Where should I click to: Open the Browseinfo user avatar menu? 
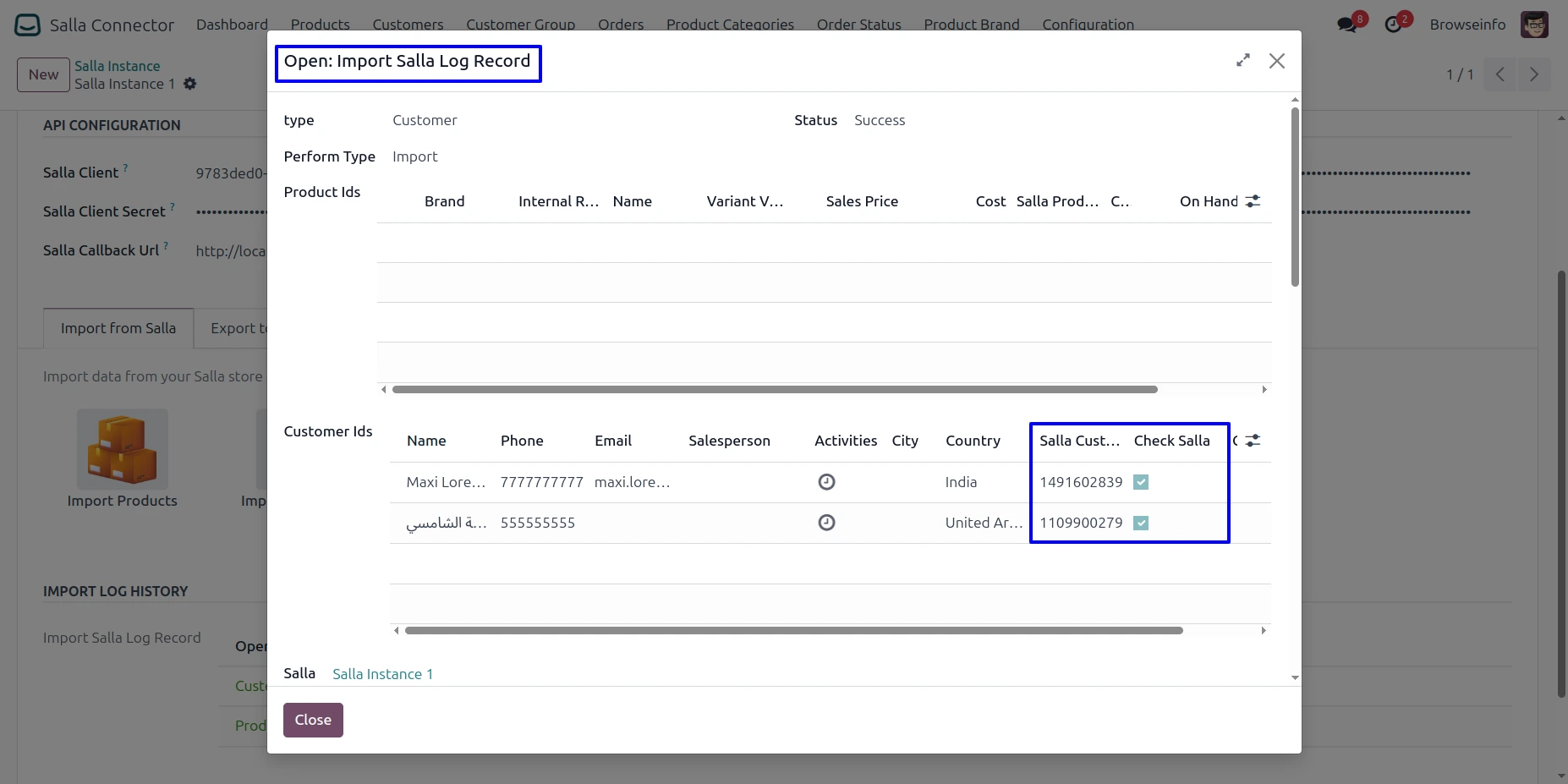1533,25
